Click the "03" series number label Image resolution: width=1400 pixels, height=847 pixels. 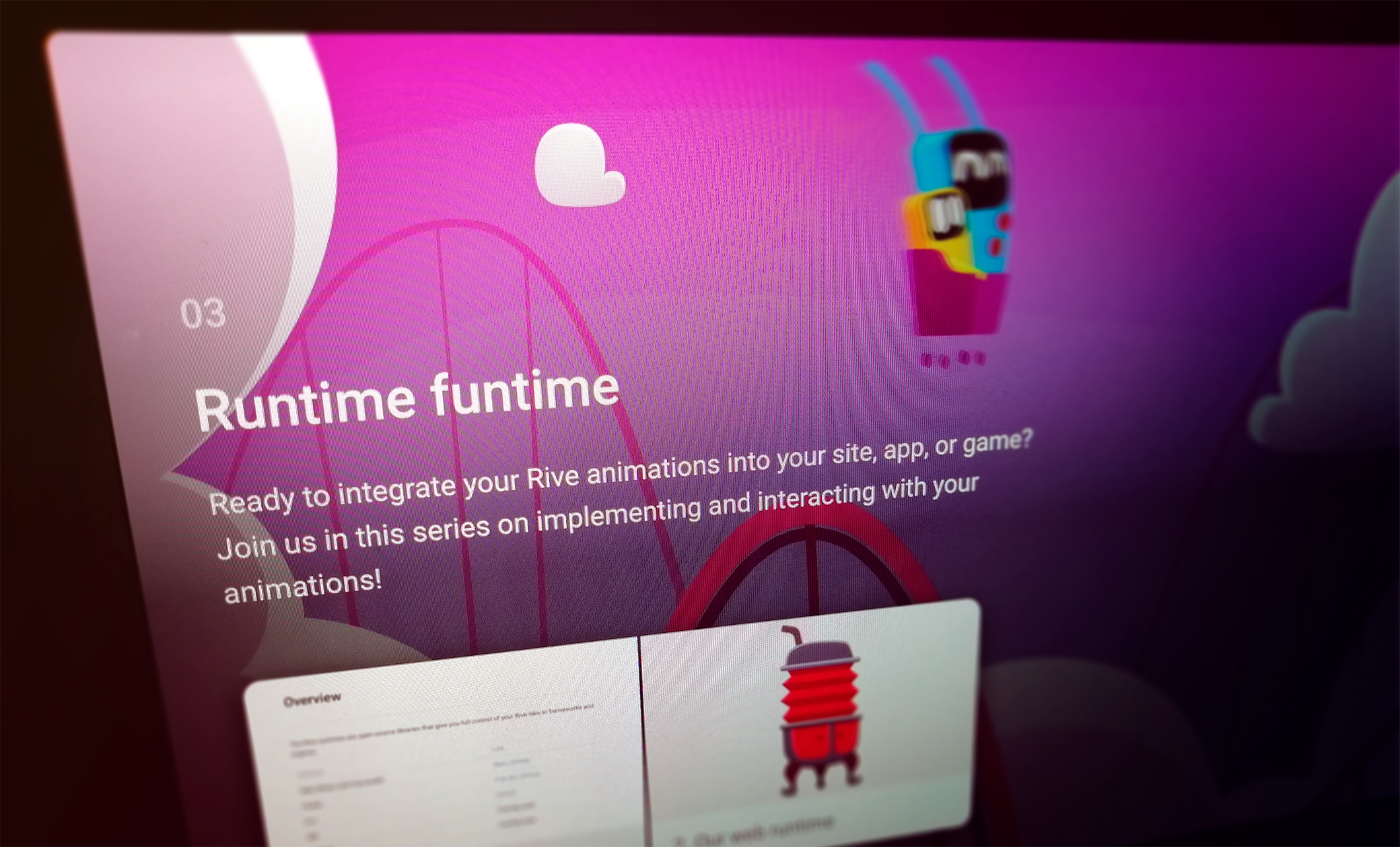point(203,314)
